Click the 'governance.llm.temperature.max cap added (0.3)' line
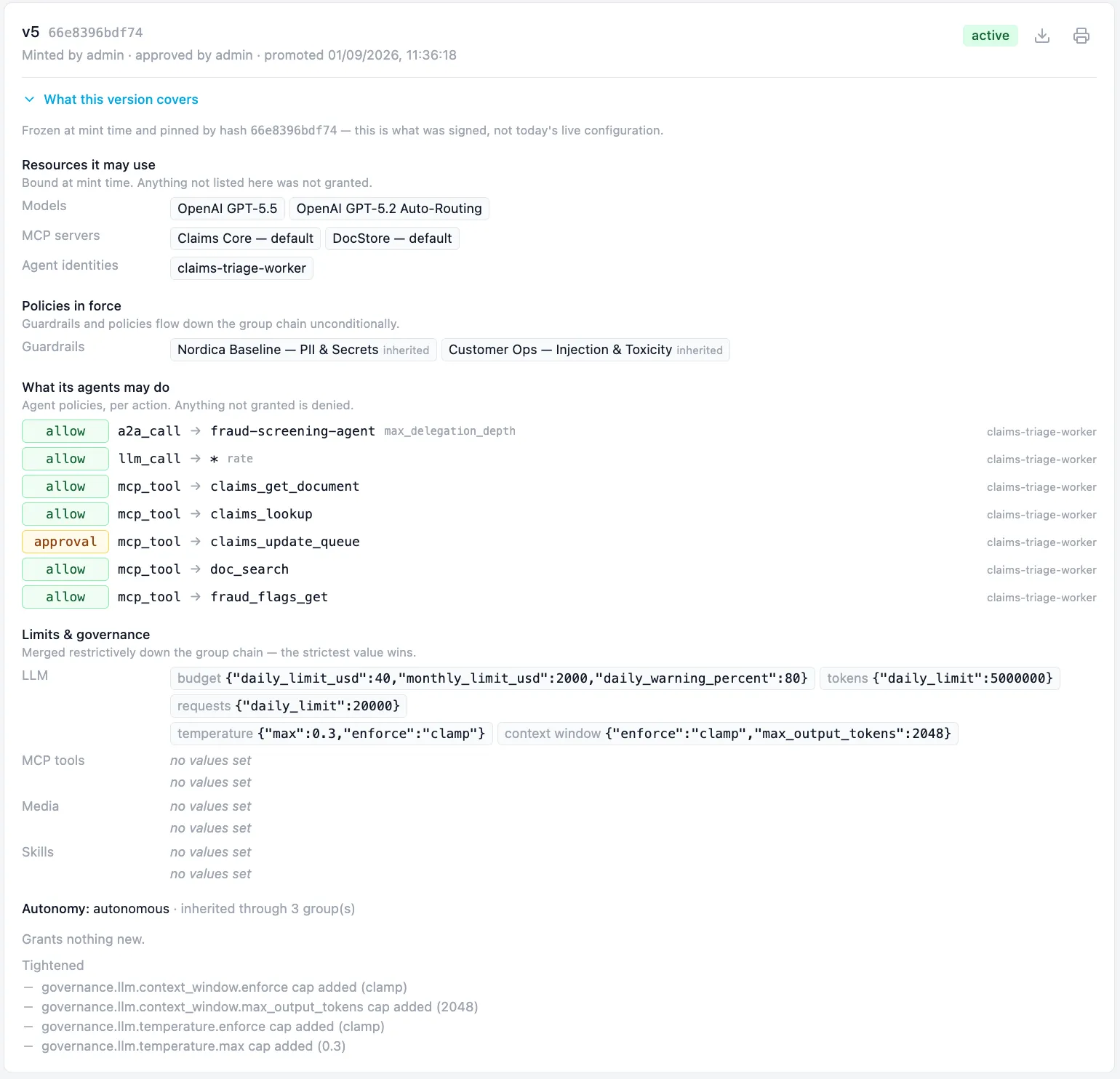1120x1079 pixels. (x=193, y=1046)
